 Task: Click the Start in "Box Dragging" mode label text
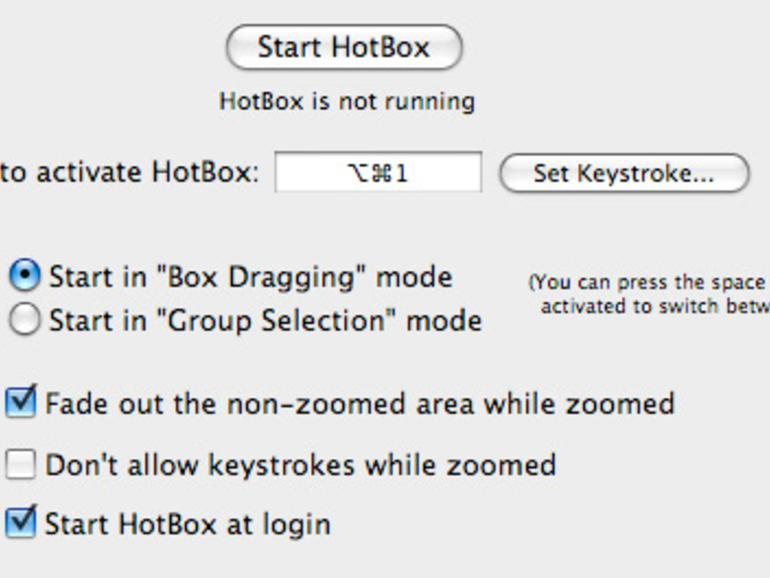pos(250,277)
